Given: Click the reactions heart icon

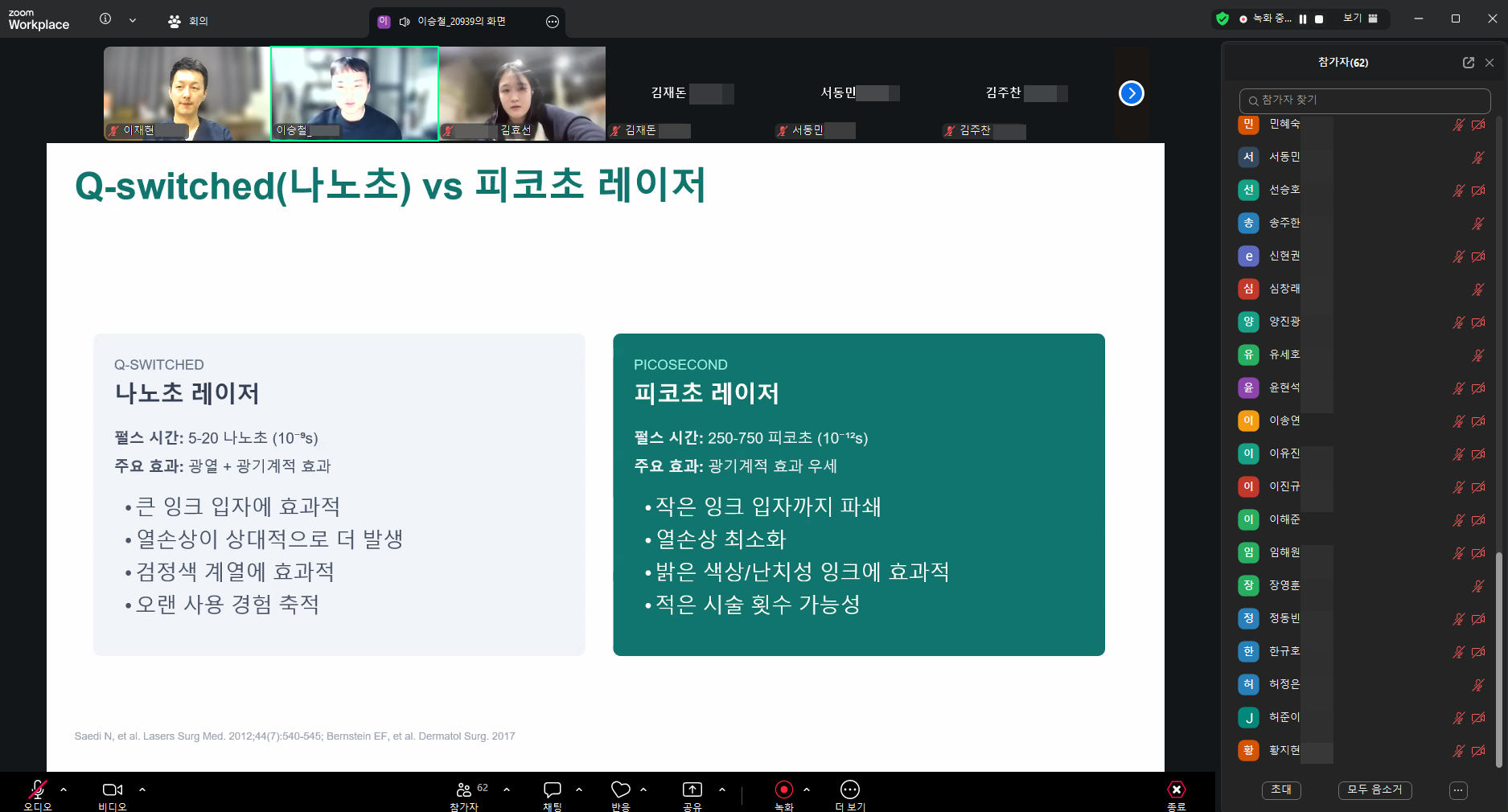Looking at the screenshot, I should pos(620,789).
